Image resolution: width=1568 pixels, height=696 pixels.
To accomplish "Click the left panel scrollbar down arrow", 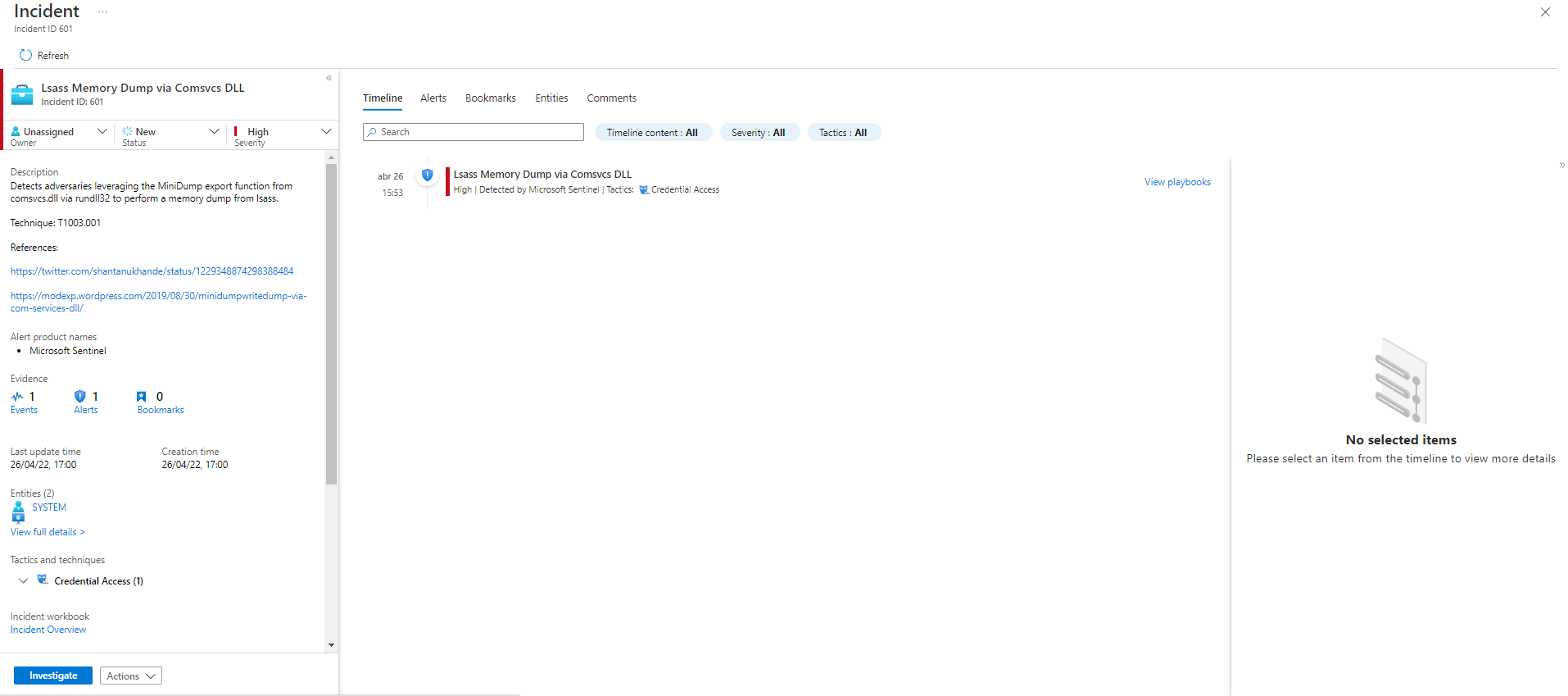I will (331, 645).
